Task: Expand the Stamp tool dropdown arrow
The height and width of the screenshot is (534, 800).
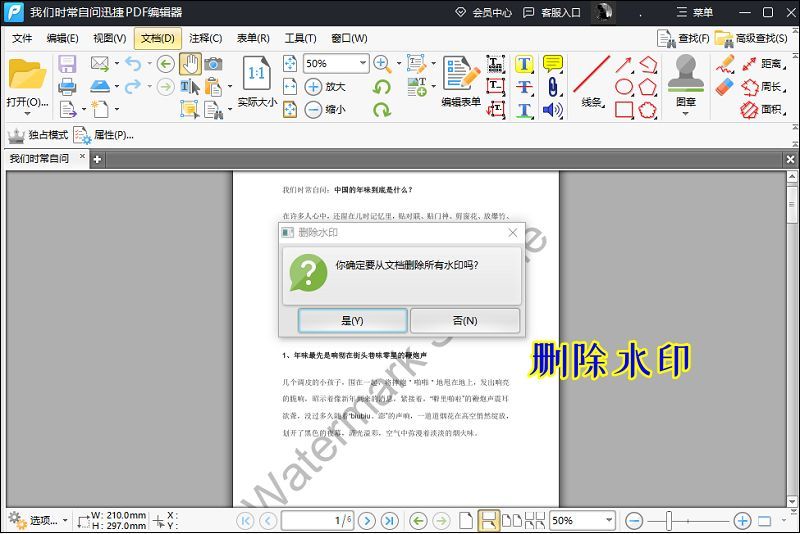Action: pos(686,113)
